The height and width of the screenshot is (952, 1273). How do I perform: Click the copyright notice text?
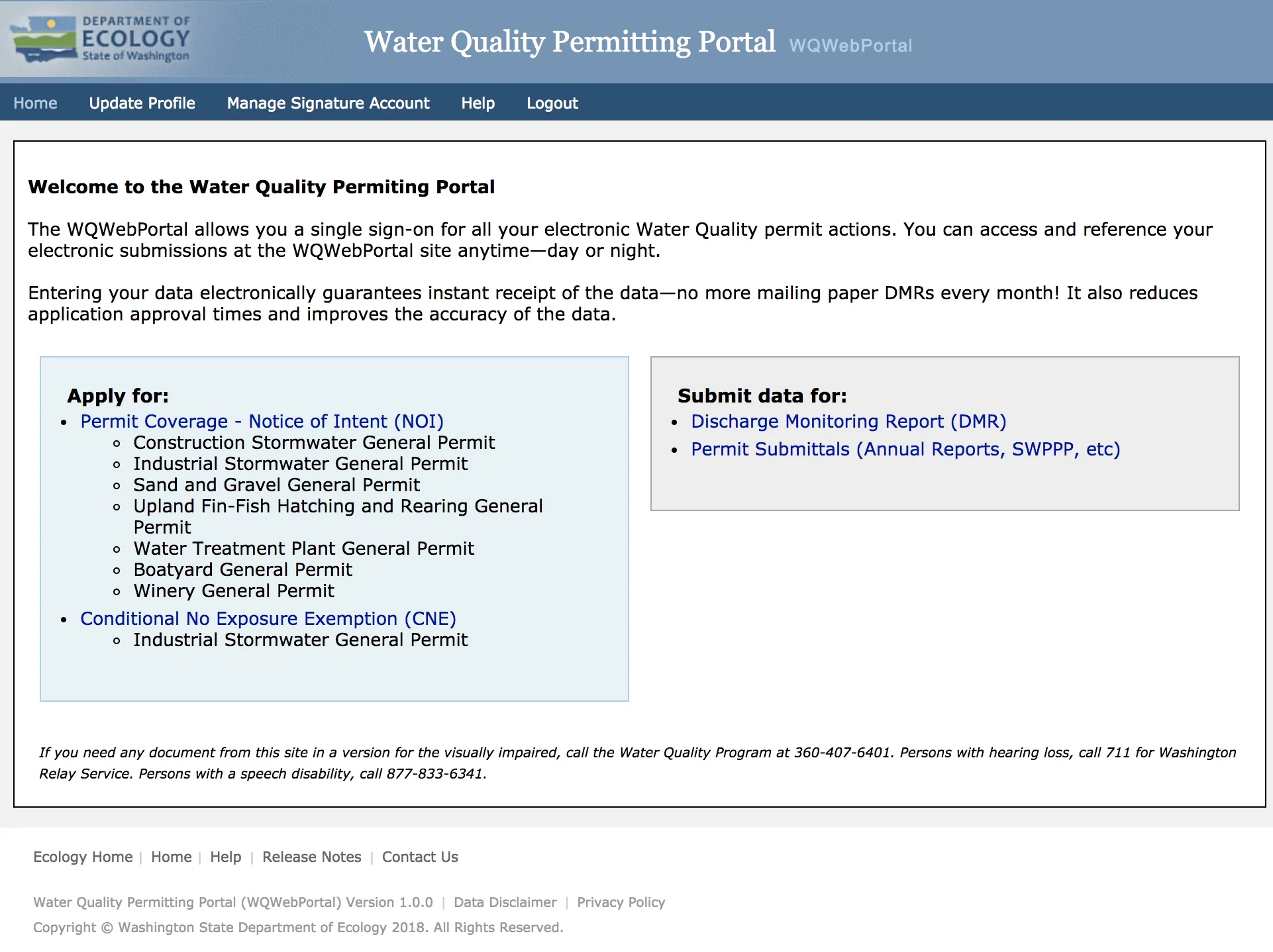click(x=298, y=928)
